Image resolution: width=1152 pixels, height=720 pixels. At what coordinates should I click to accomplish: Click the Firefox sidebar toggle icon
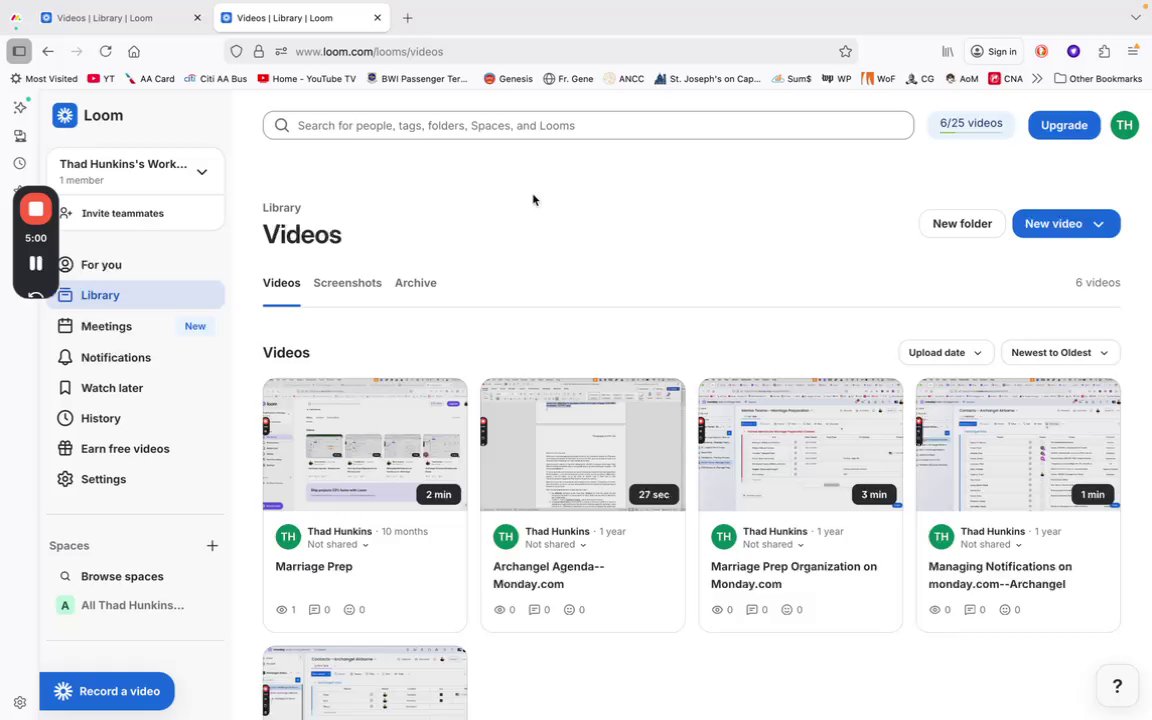click(x=19, y=51)
